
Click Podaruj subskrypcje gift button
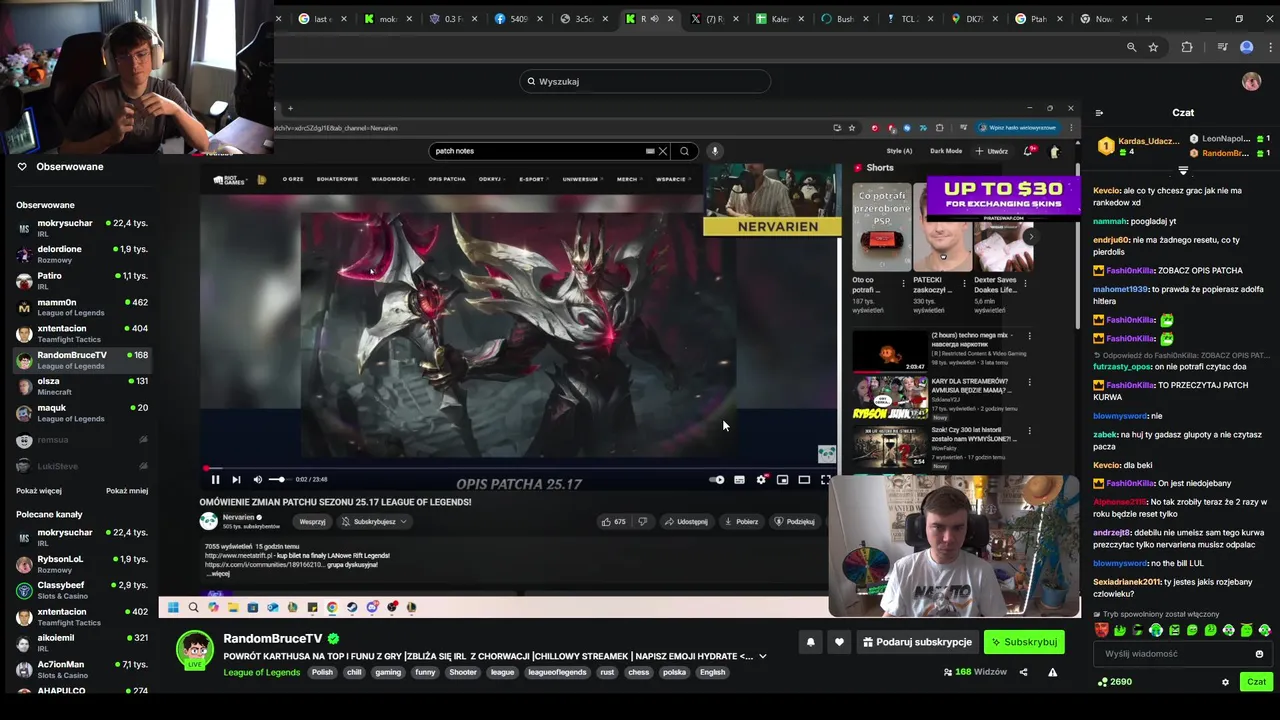(x=917, y=642)
